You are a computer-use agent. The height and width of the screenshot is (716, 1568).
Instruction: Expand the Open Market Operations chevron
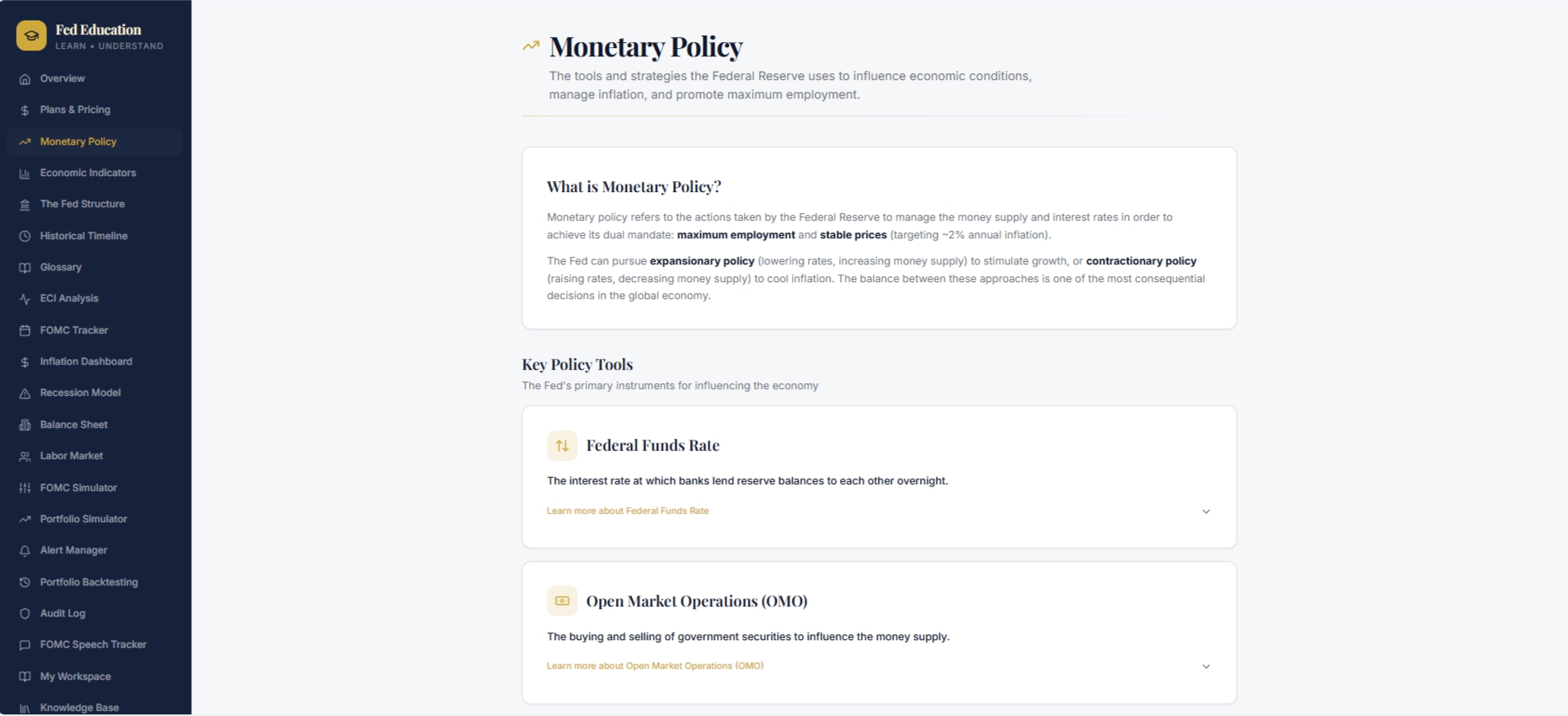[1206, 666]
